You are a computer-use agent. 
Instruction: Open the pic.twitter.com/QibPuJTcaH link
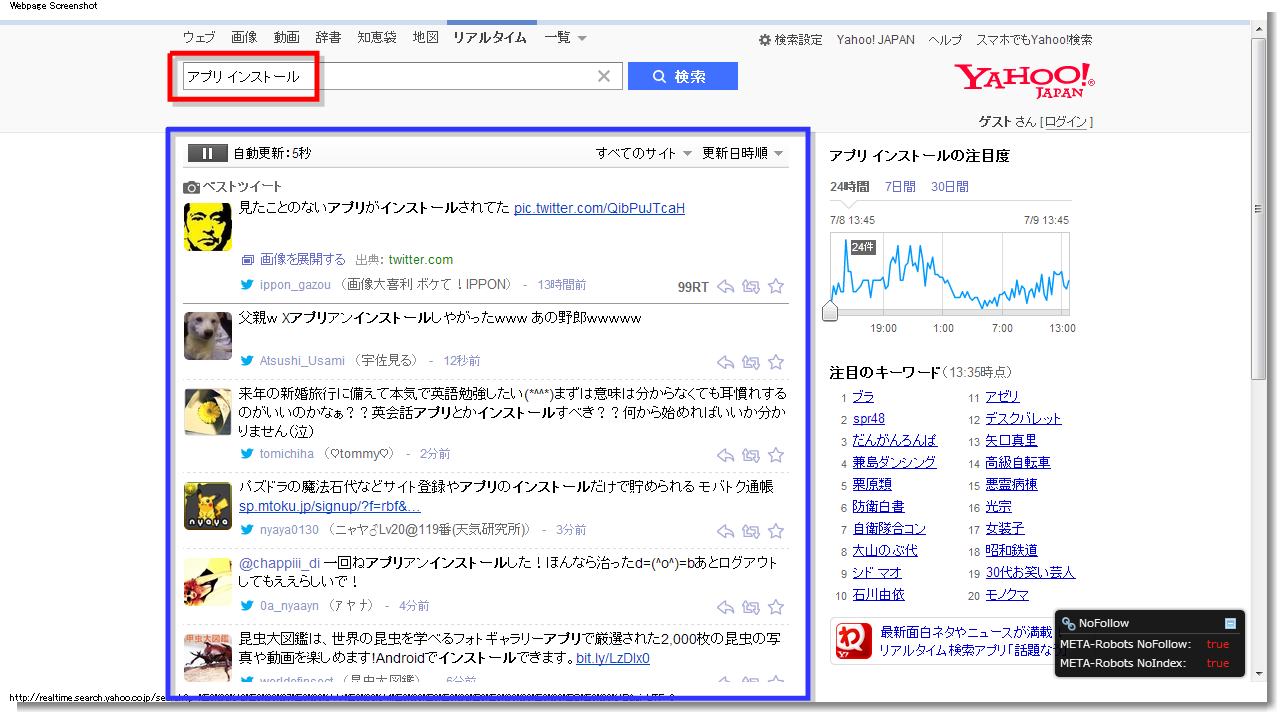point(599,208)
